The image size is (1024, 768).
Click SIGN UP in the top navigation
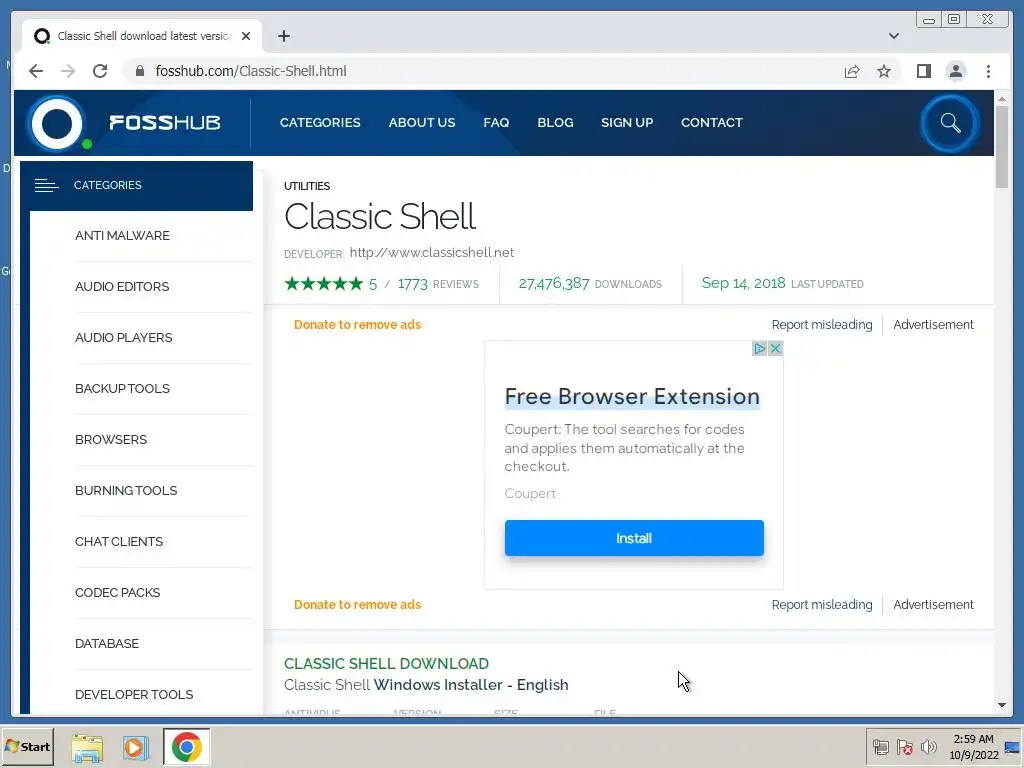(x=627, y=123)
